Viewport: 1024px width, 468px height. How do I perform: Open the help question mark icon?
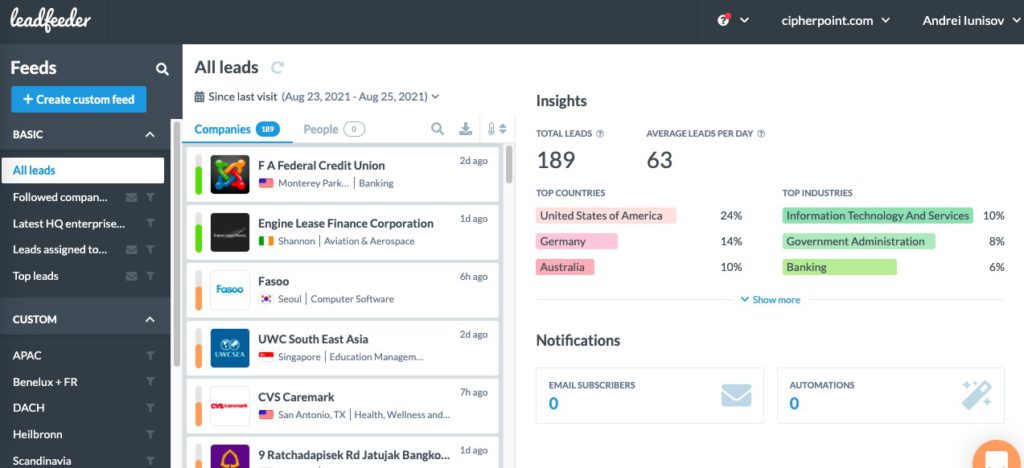click(723, 20)
